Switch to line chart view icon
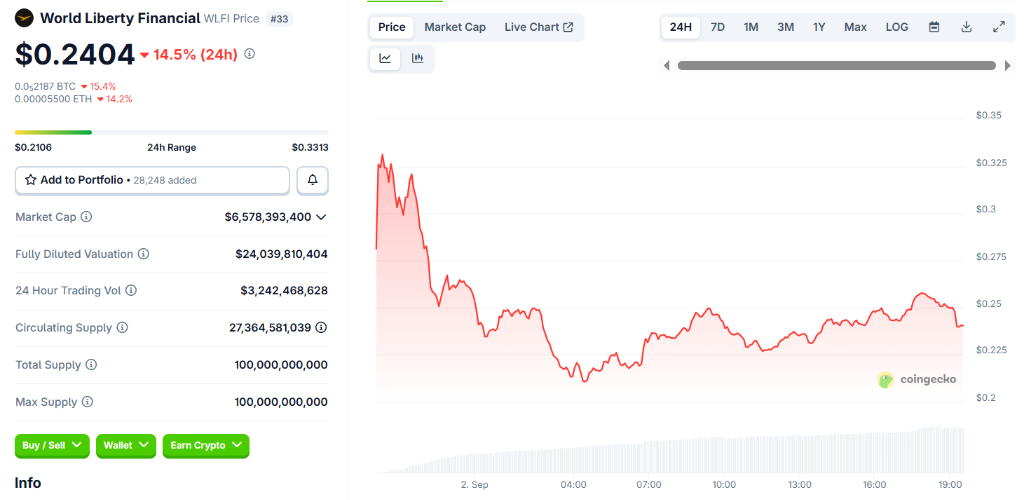Image resolution: width=1024 pixels, height=500 pixels. pos(385,59)
